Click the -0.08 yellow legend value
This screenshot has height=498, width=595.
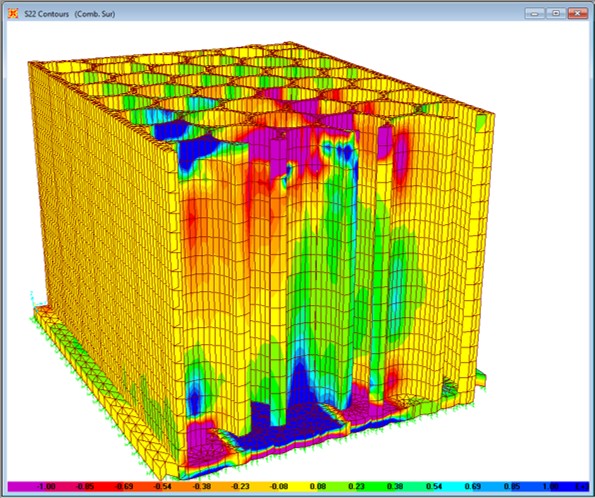pyautogui.click(x=279, y=486)
